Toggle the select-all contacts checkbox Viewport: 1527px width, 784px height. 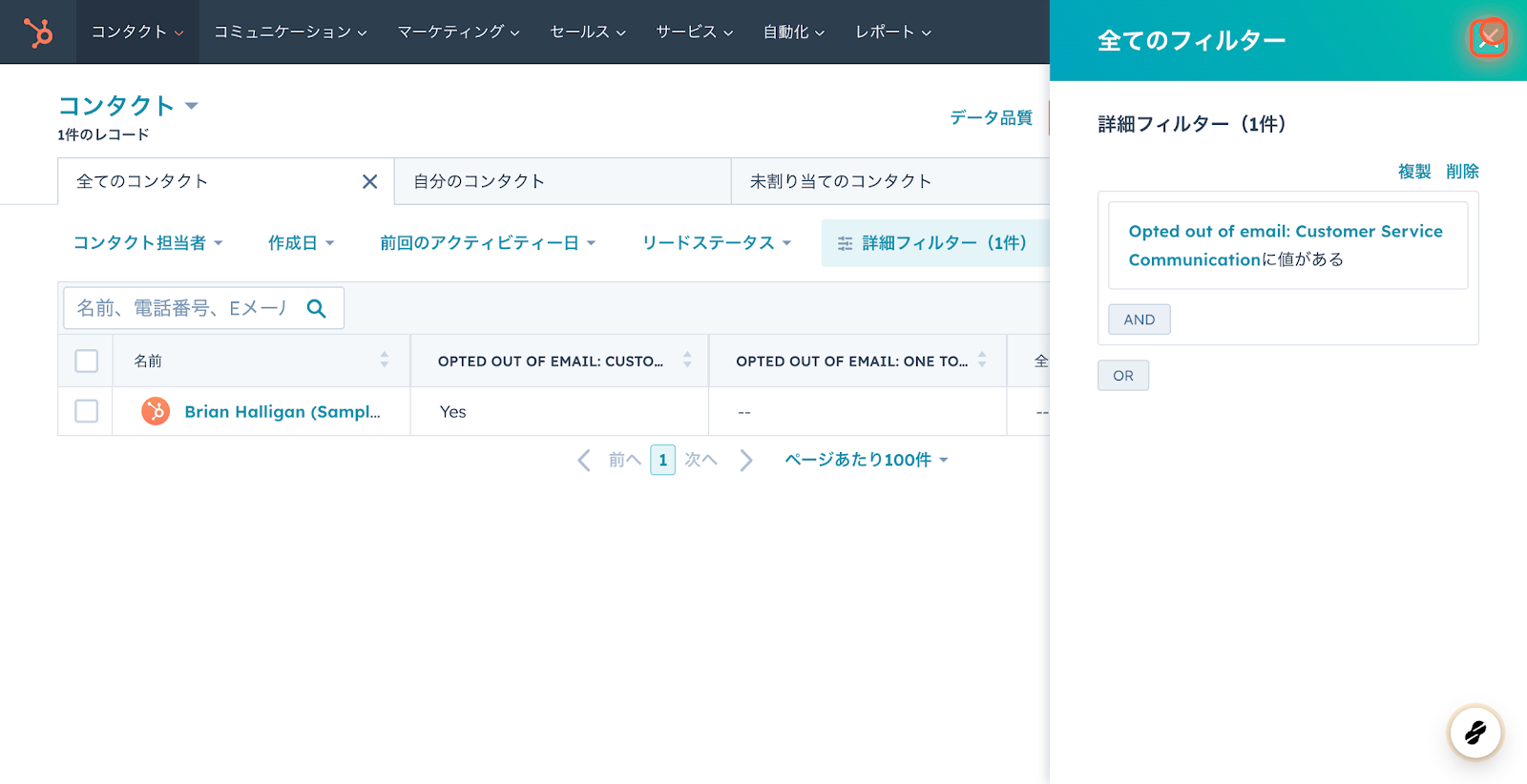coord(86,361)
